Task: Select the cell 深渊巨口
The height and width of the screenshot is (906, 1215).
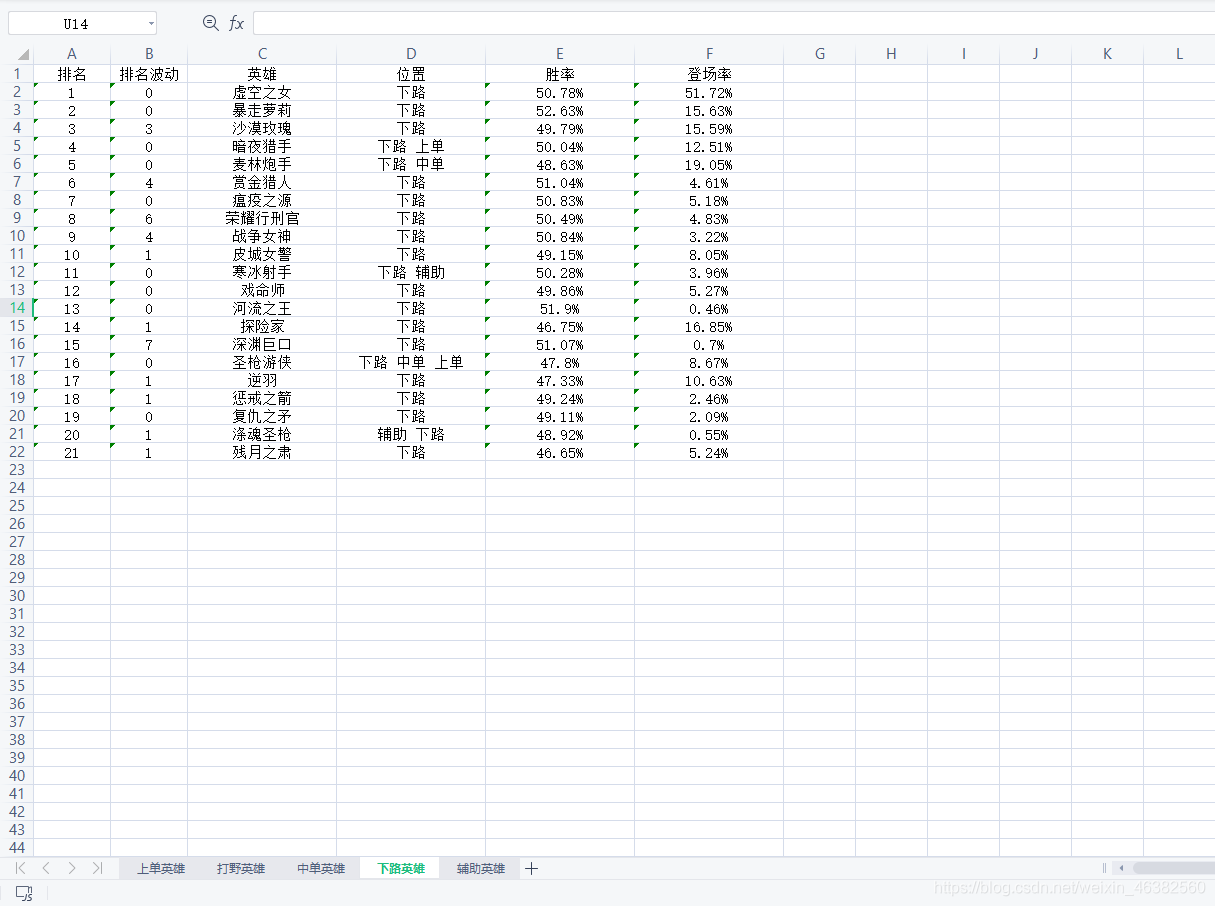Action: point(262,345)
